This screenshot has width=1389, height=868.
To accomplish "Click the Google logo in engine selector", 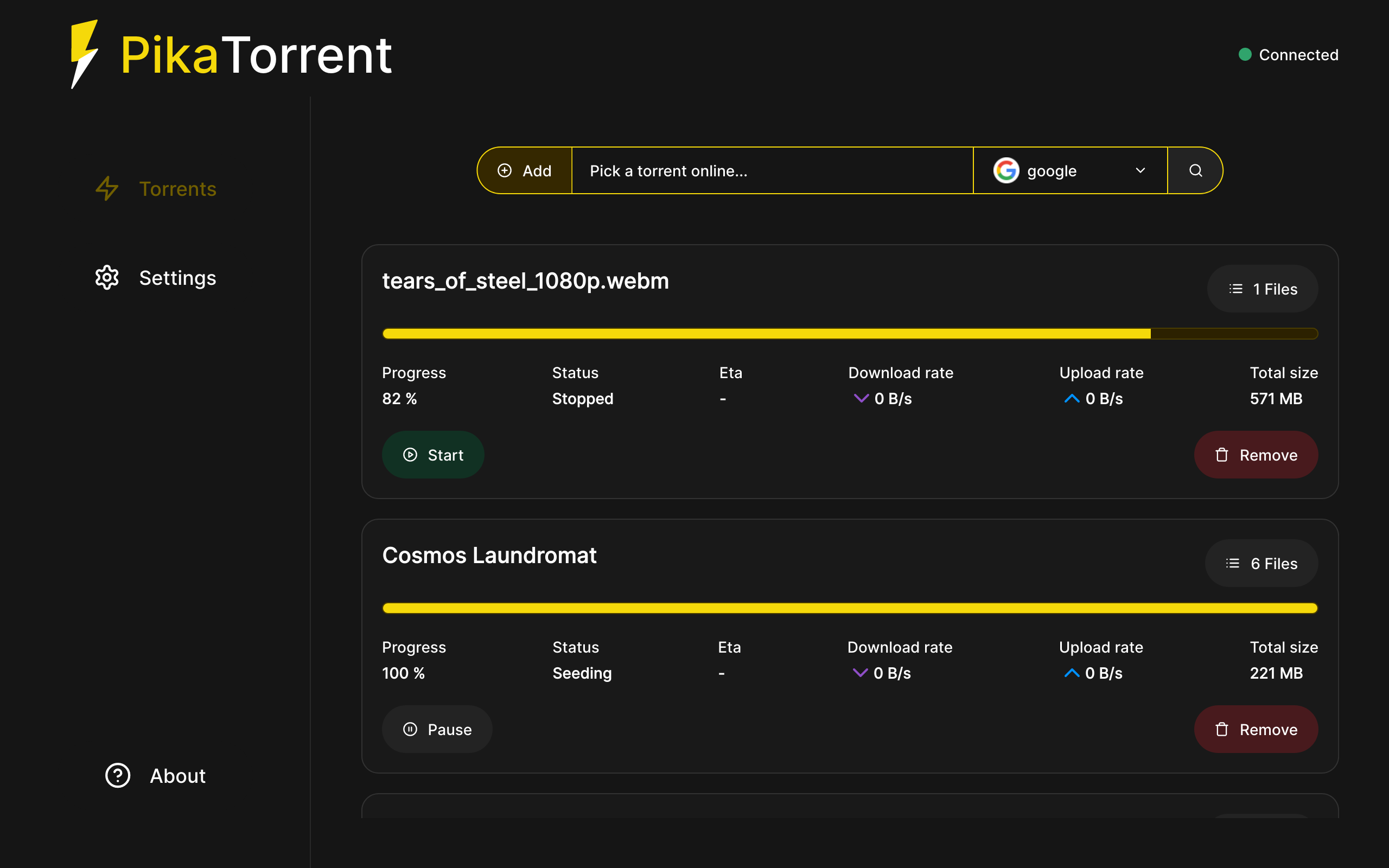I will tap(1006, 170).
